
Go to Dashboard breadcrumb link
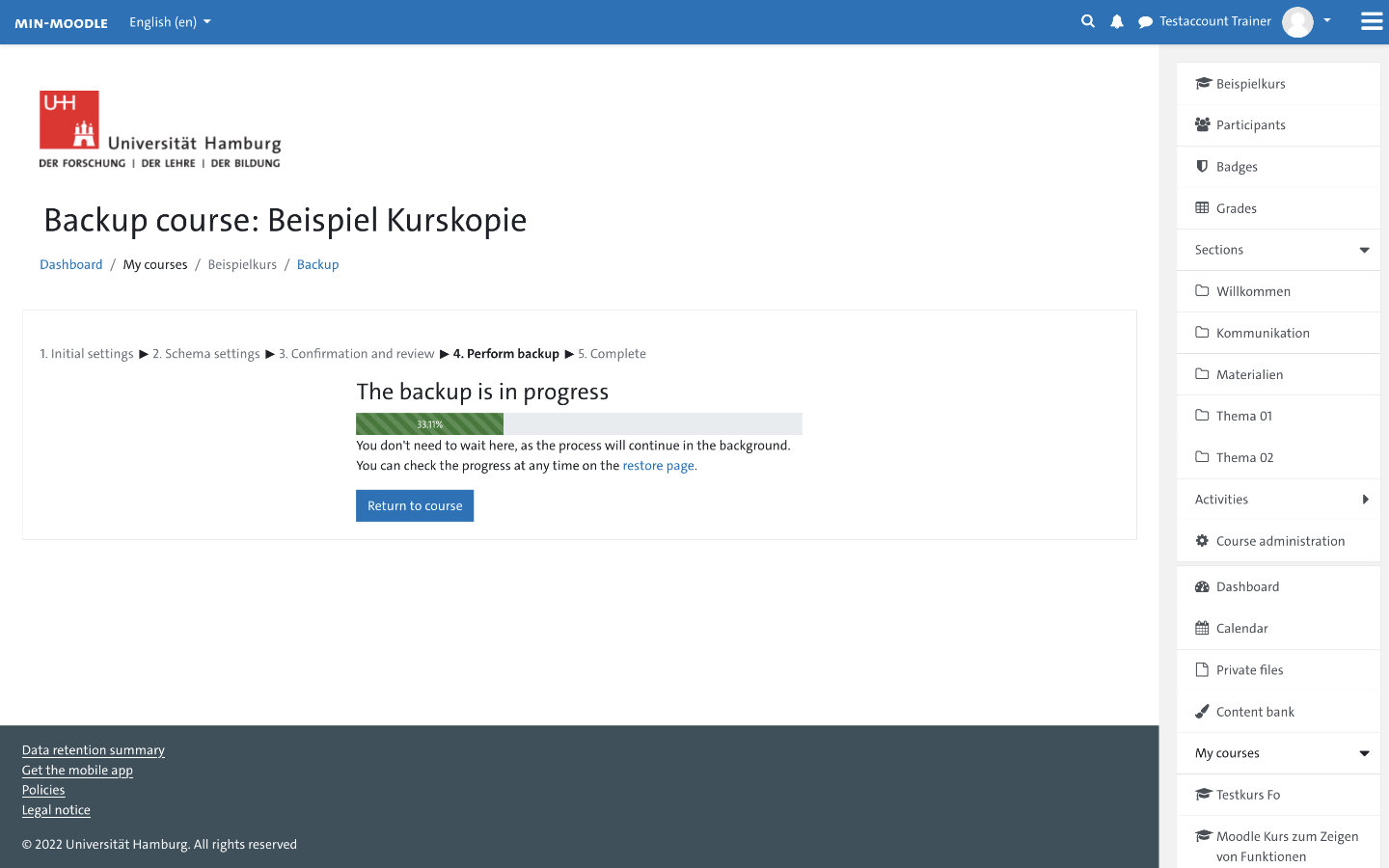pyautogui.click(x=70, y=264)
